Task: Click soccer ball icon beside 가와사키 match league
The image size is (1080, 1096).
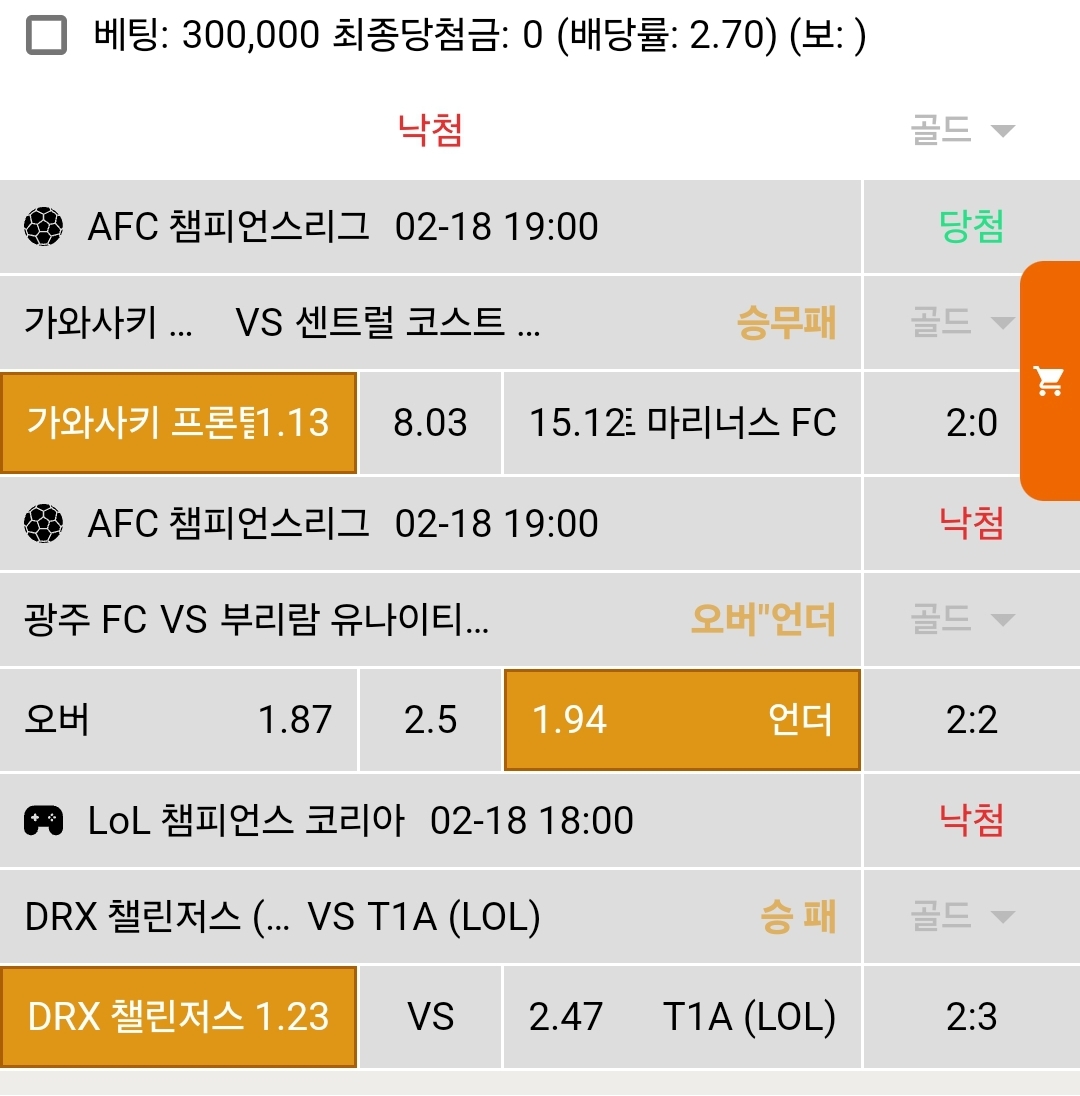Action: point(43,227)
